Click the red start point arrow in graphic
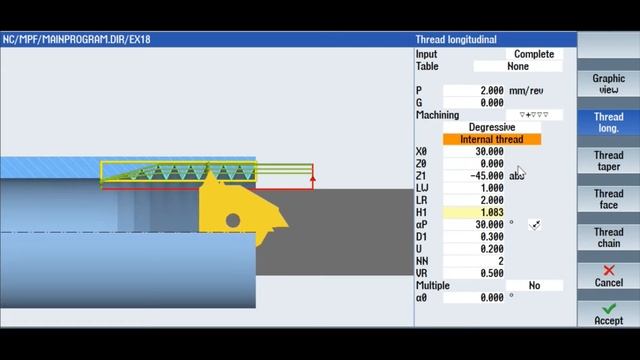Viewport: 640px width, 360px height. pyautogui.click(x=313, y=178)
